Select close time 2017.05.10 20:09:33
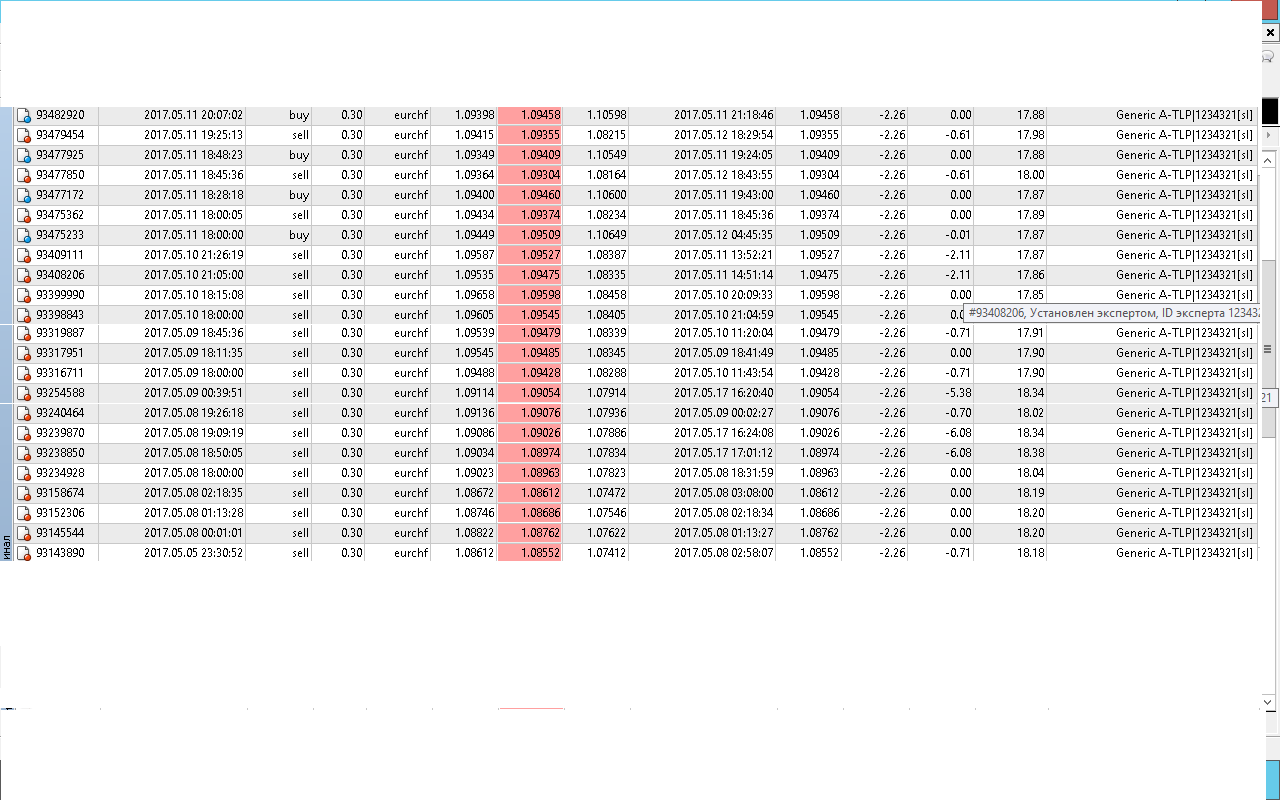Image resolution: width=1280 pixels, height=800 pixels. point(723,295)
